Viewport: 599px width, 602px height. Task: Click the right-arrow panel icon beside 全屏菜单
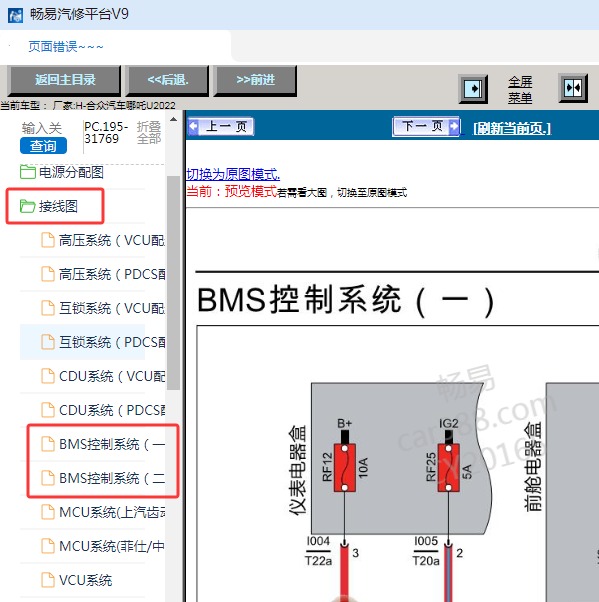pos(473,89)
